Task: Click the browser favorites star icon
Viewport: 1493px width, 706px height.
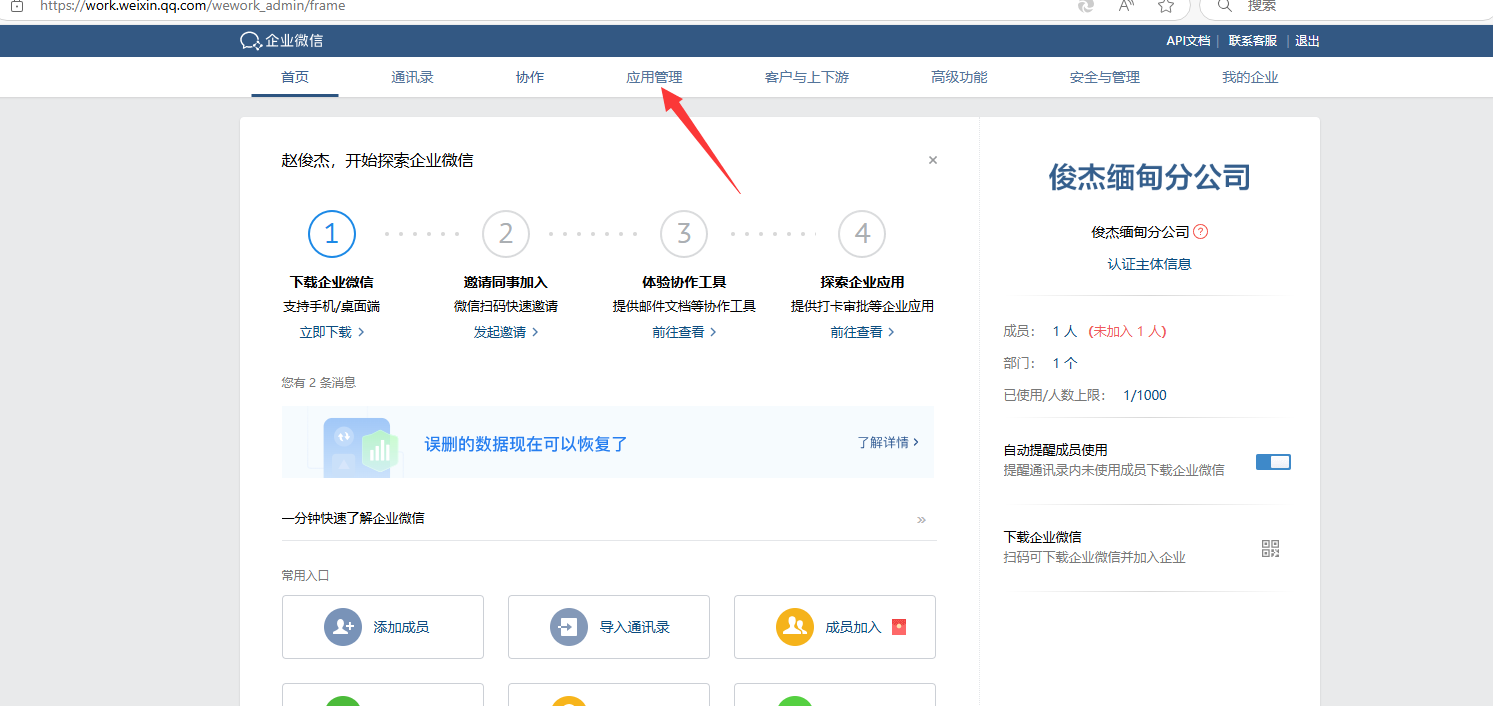Action: pyautogui.click(x=1165, y=6)
